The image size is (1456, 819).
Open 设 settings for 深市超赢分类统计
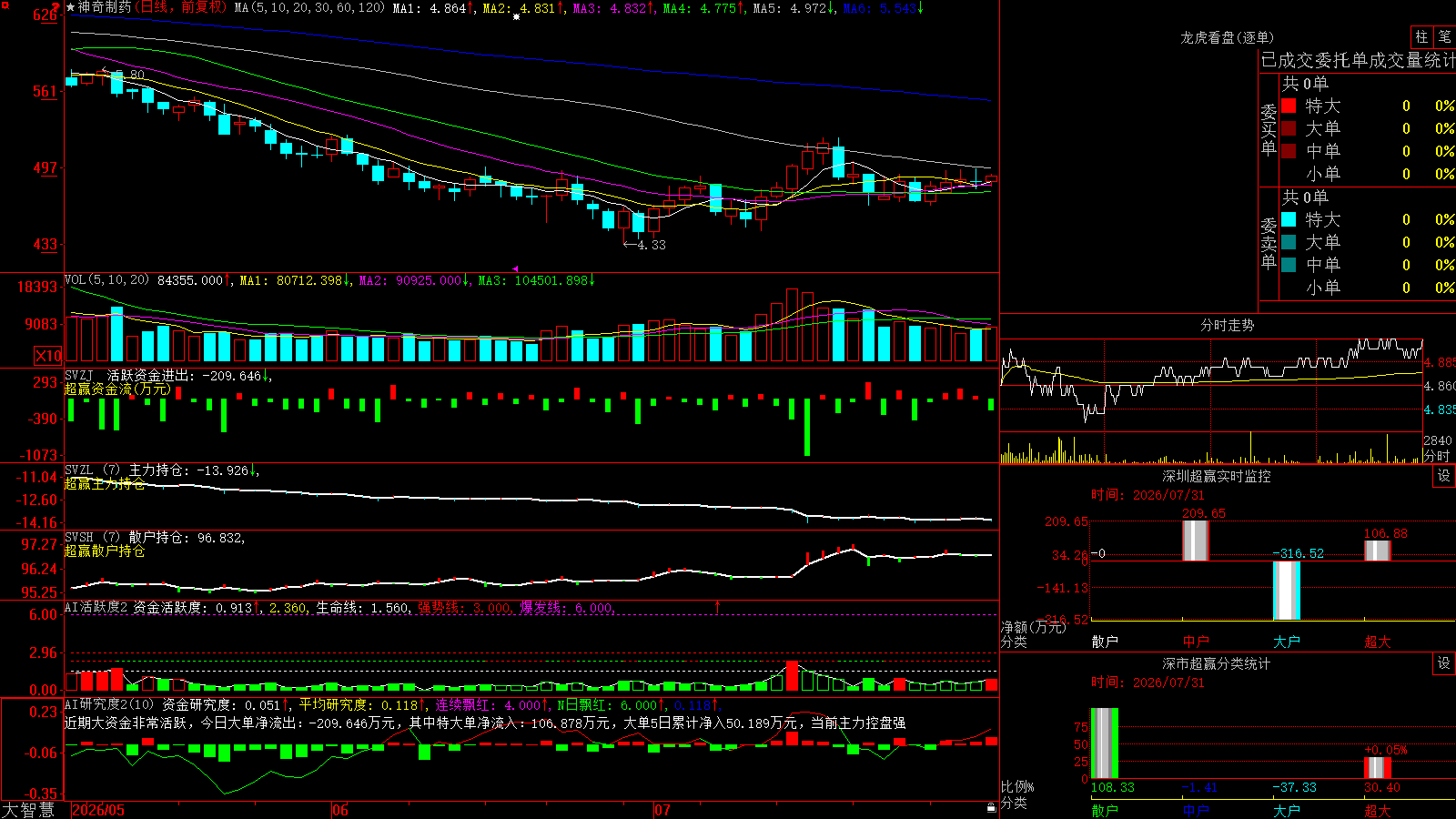point(1444,663)
